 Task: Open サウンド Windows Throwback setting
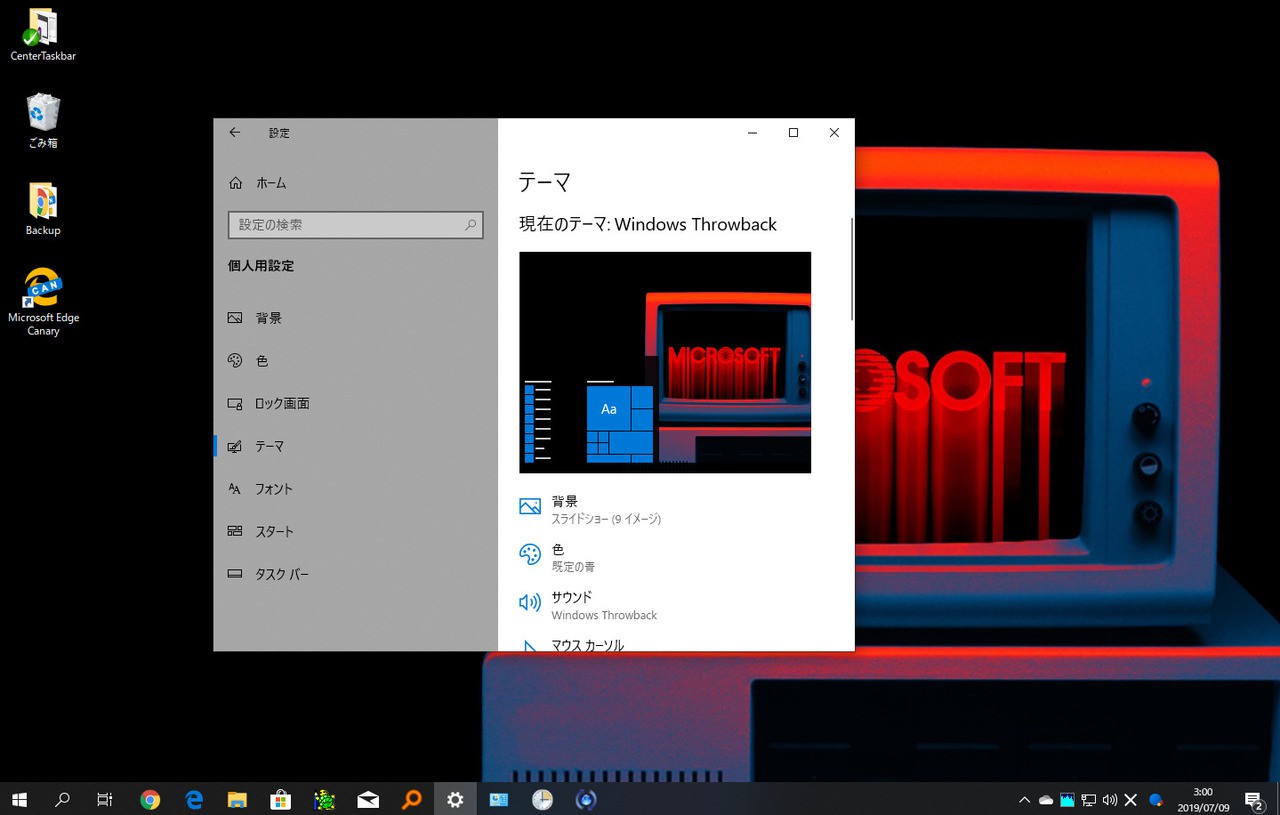coord(588,605)
